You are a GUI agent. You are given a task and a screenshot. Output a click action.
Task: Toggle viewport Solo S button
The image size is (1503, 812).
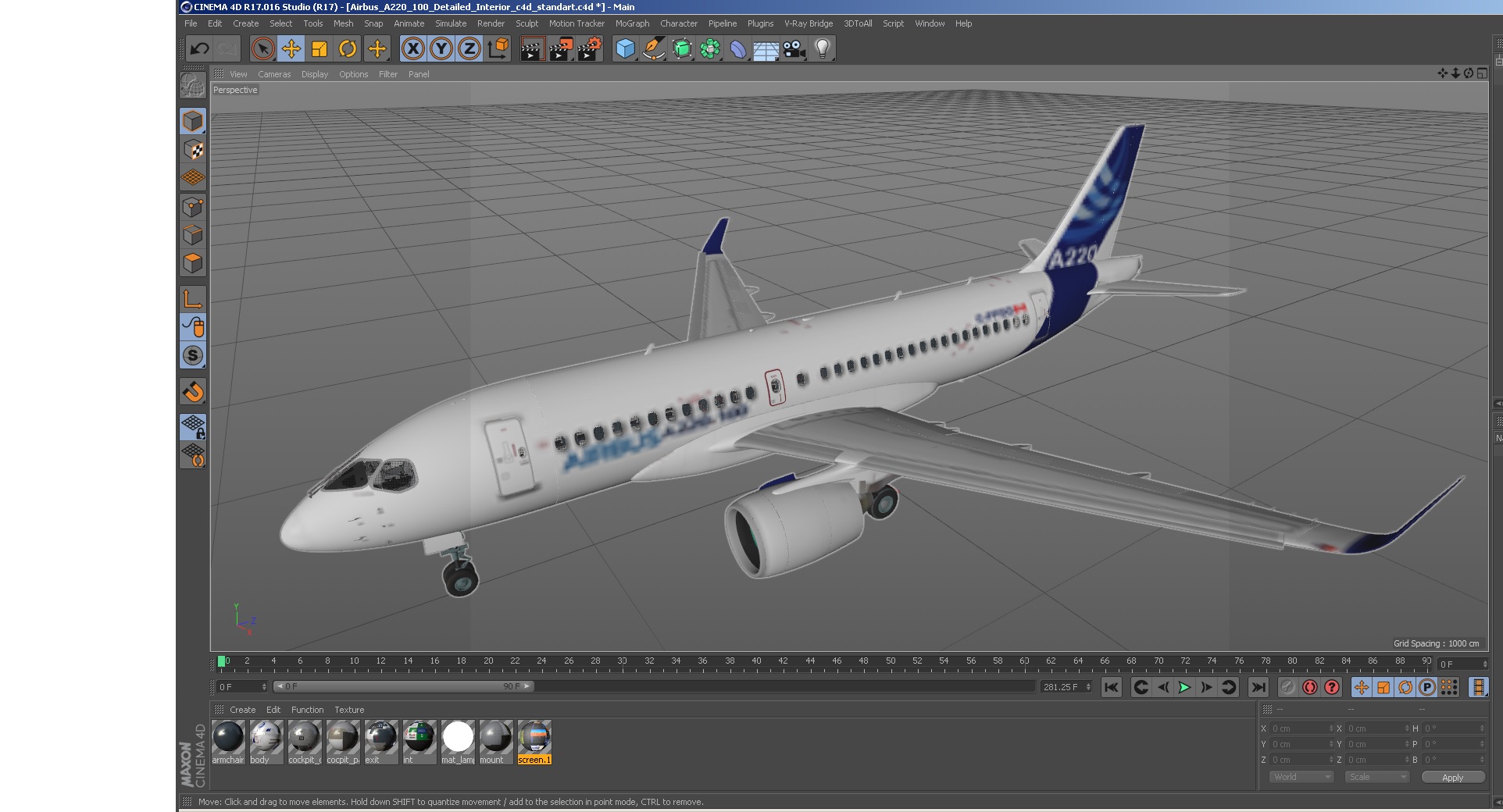[193, 355]
